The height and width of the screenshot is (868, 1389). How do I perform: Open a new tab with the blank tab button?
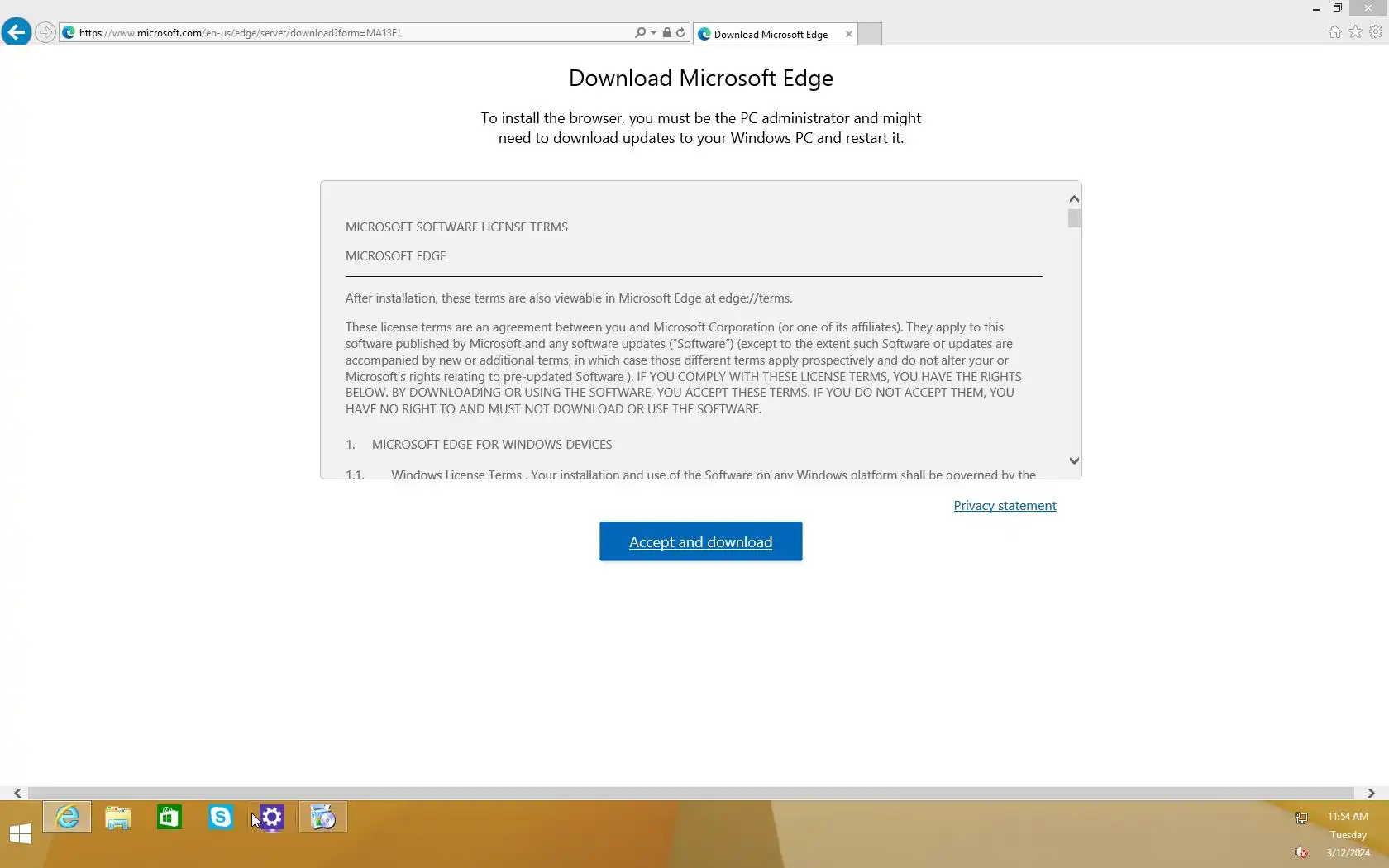[870, 34]
